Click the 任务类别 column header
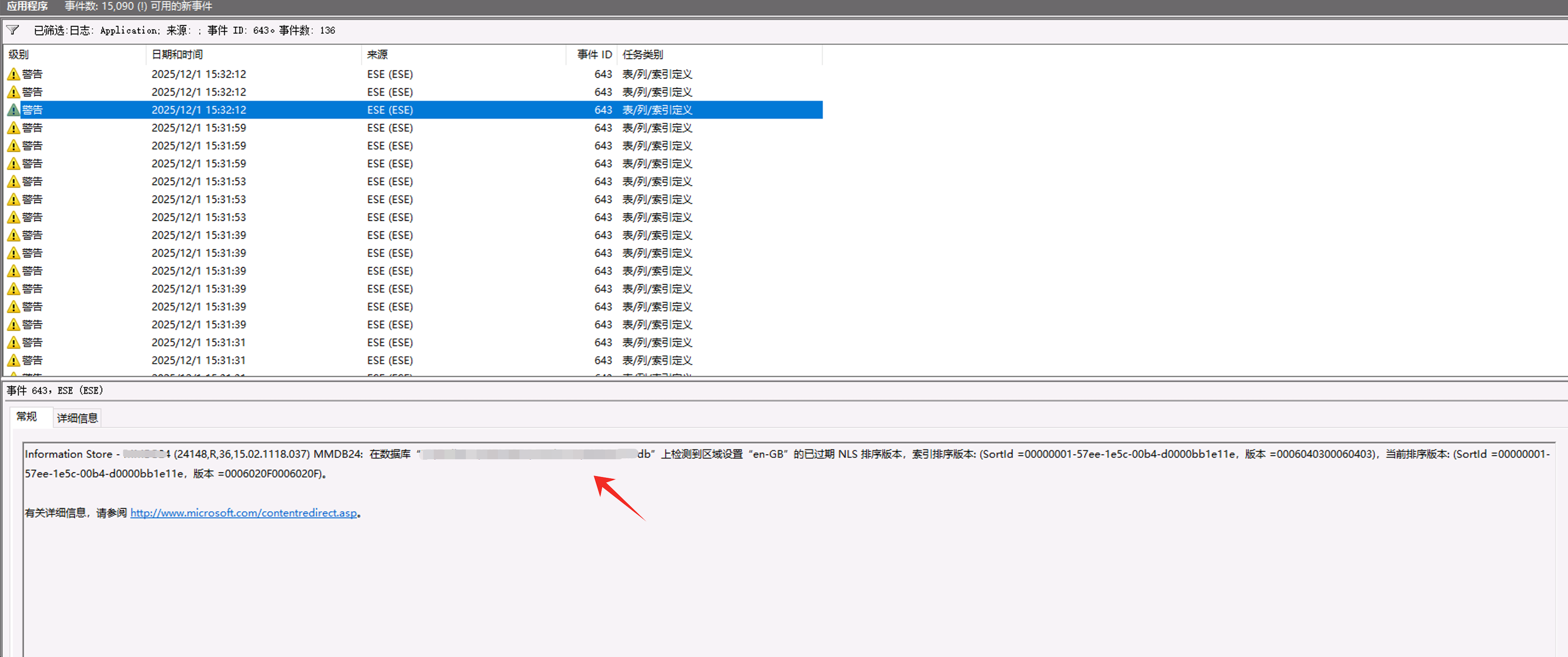The image size is (1568, 657). (x=642, y=55)
